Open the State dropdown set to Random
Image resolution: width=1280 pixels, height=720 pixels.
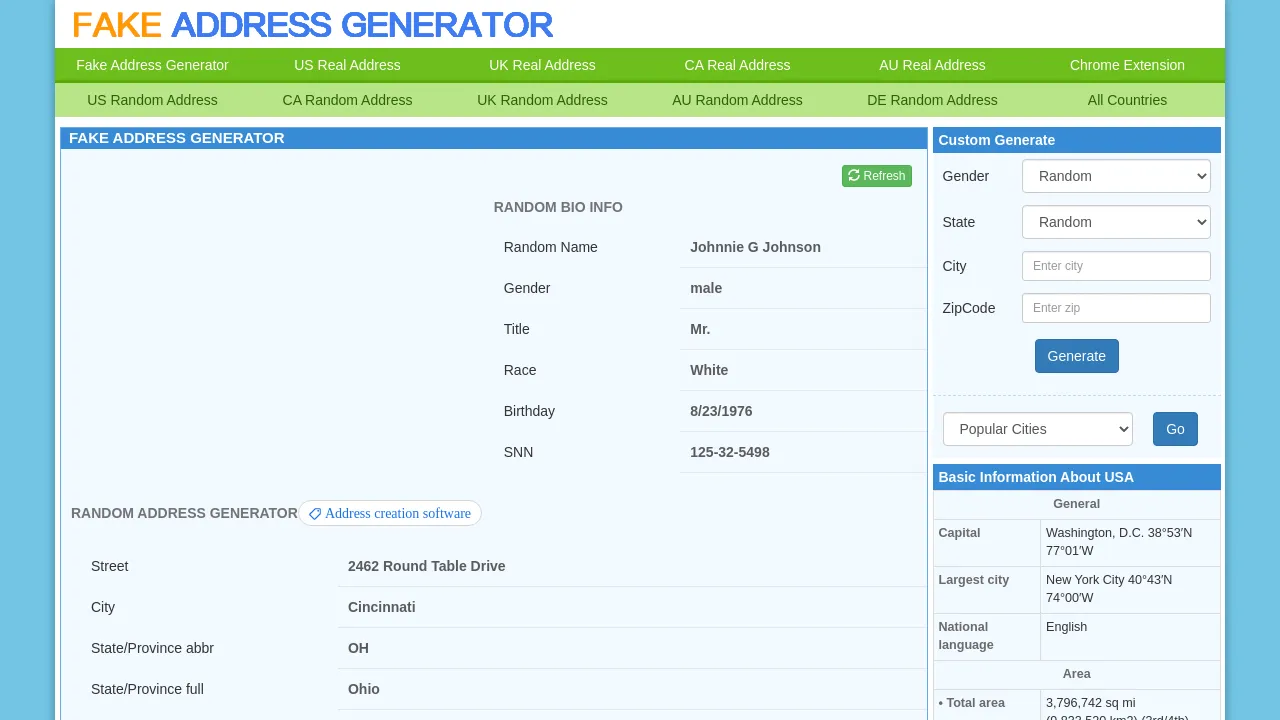pos(1115,222)
